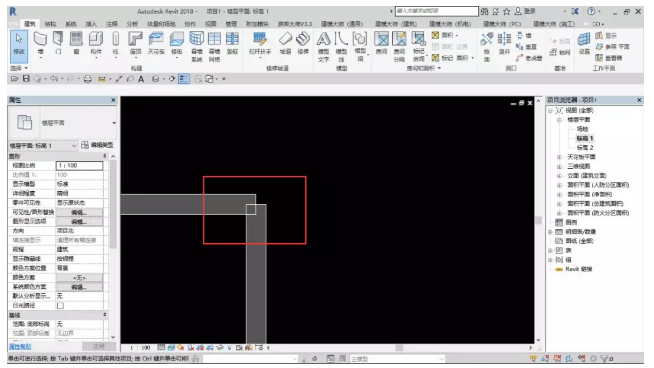Pick the Curtain Grid (幕墙网格) tool
This screenshot has width=654, height=368.
[214, 46]
